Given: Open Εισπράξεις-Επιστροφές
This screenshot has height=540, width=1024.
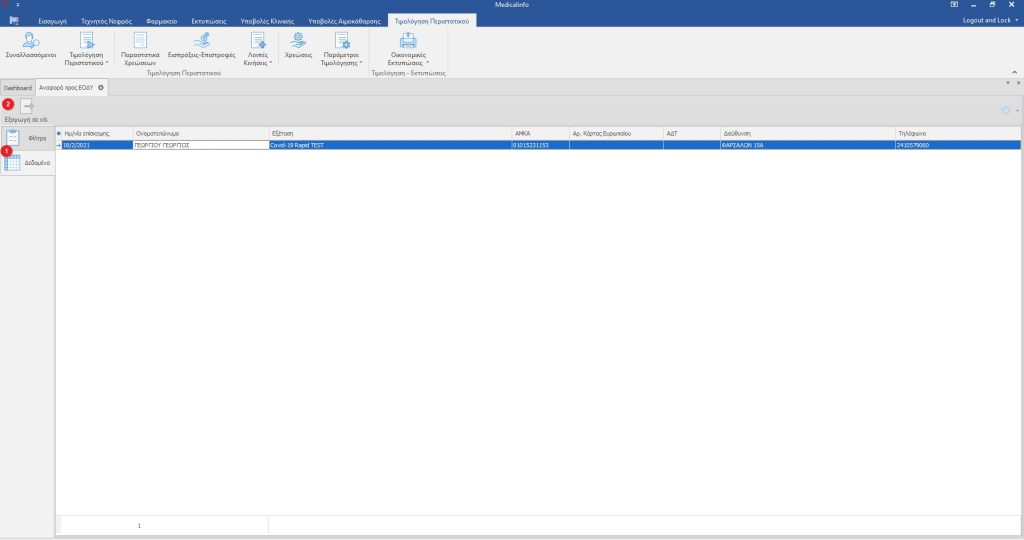Looking at the screenshot, I should [x=201, y=46].
